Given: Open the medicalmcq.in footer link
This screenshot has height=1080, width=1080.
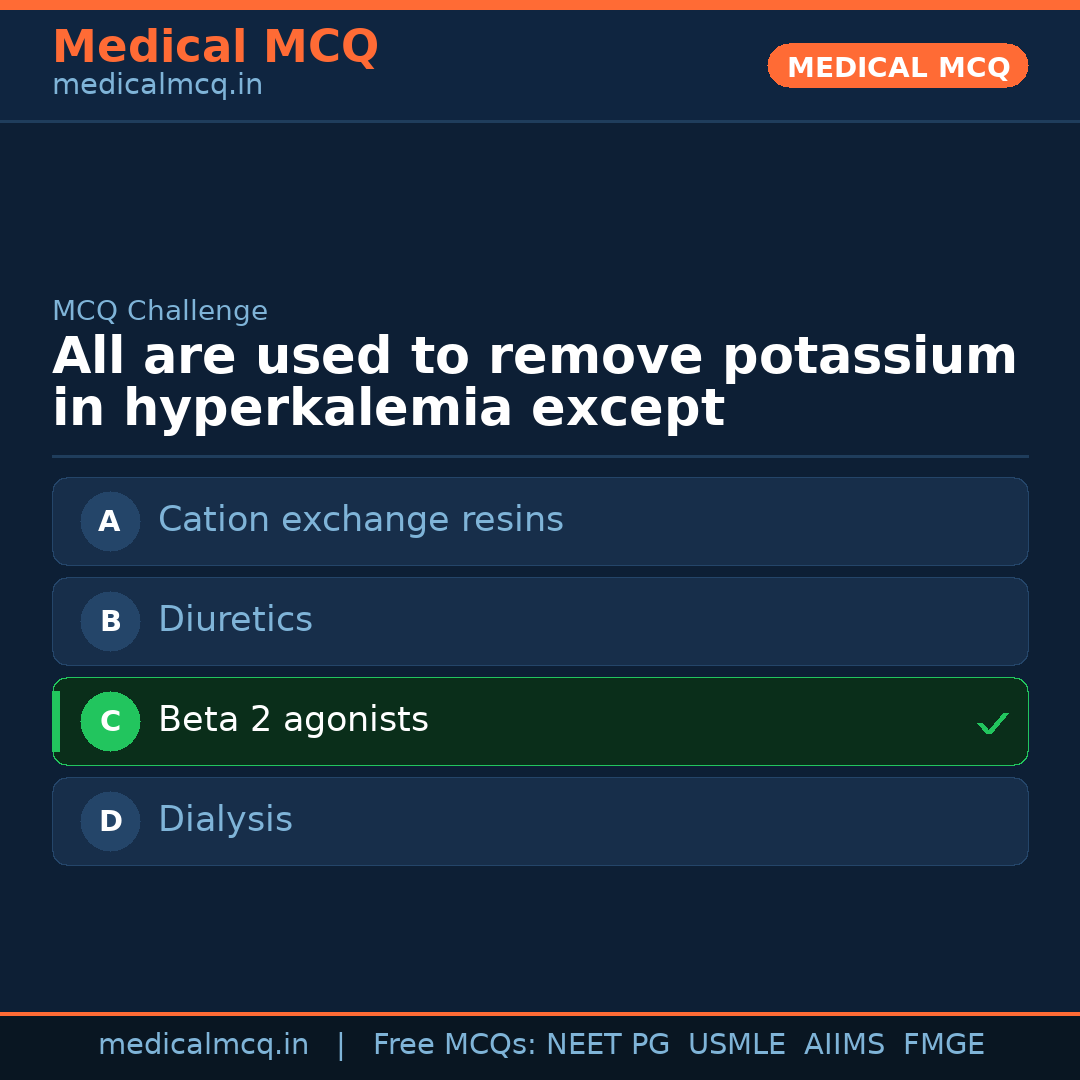Looking at the screenshot, I should [x=203, y=1045].
